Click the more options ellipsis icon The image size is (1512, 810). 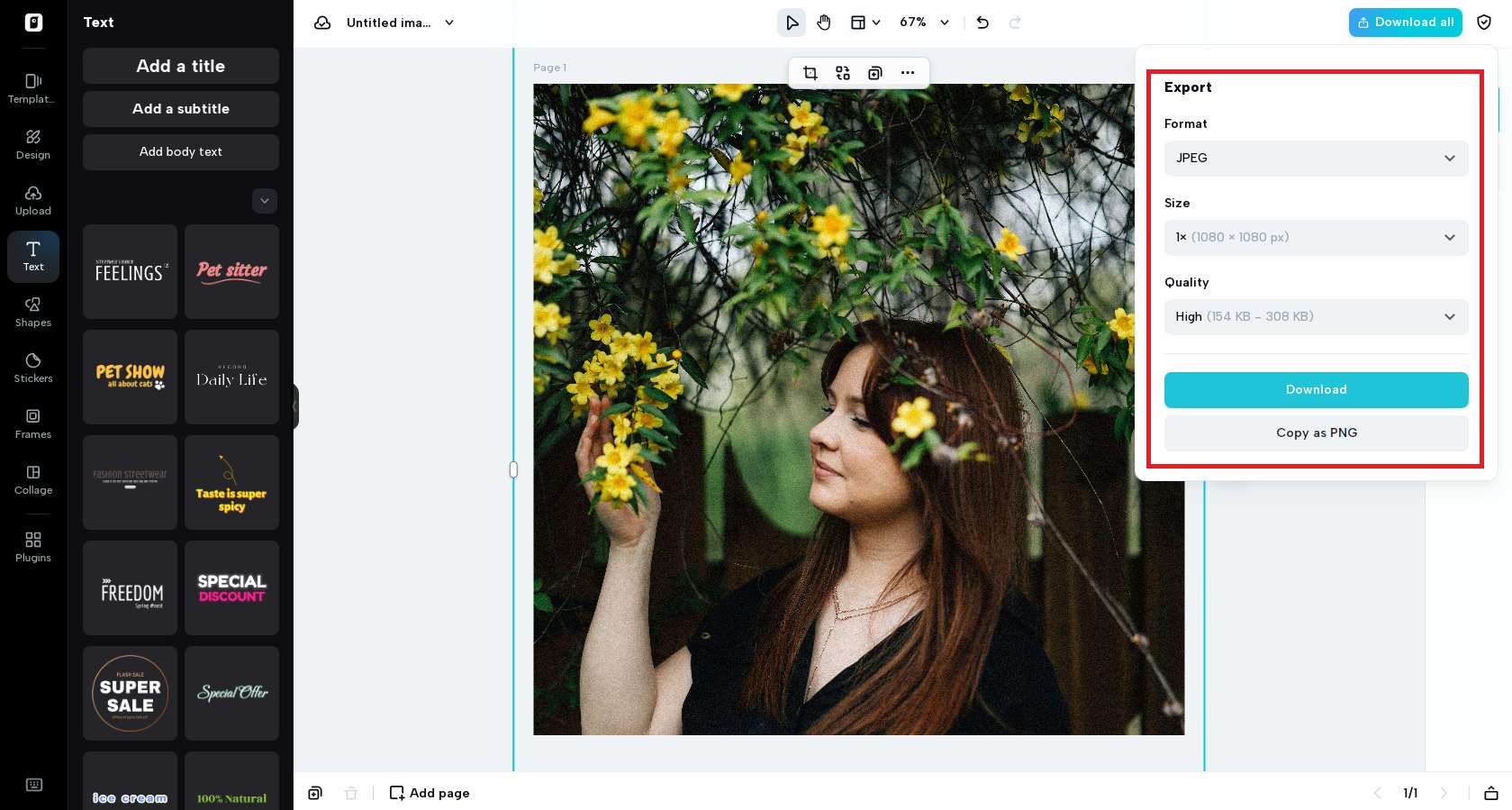click(x=908, y=73)
